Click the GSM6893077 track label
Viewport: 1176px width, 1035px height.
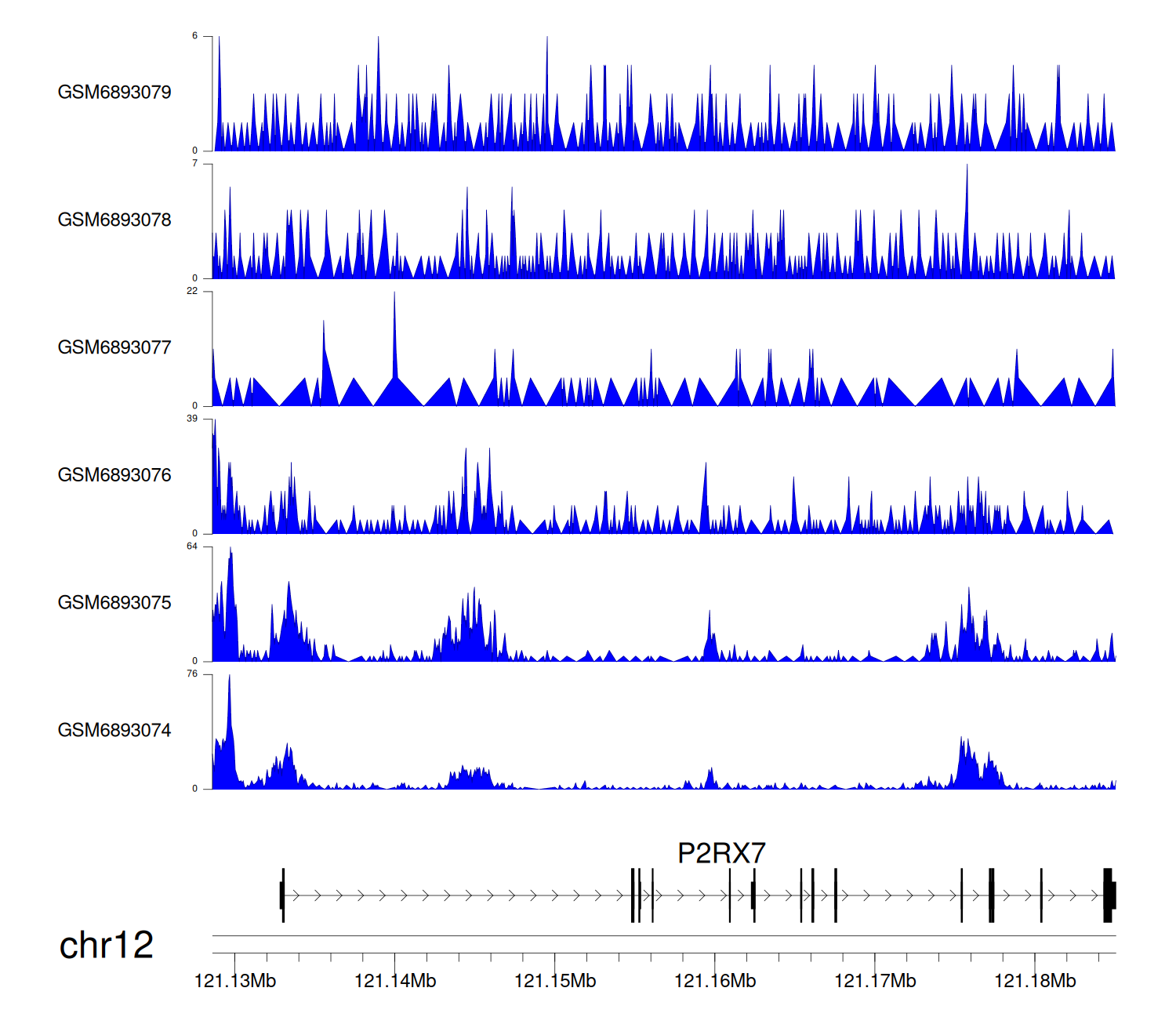[114, 348]
